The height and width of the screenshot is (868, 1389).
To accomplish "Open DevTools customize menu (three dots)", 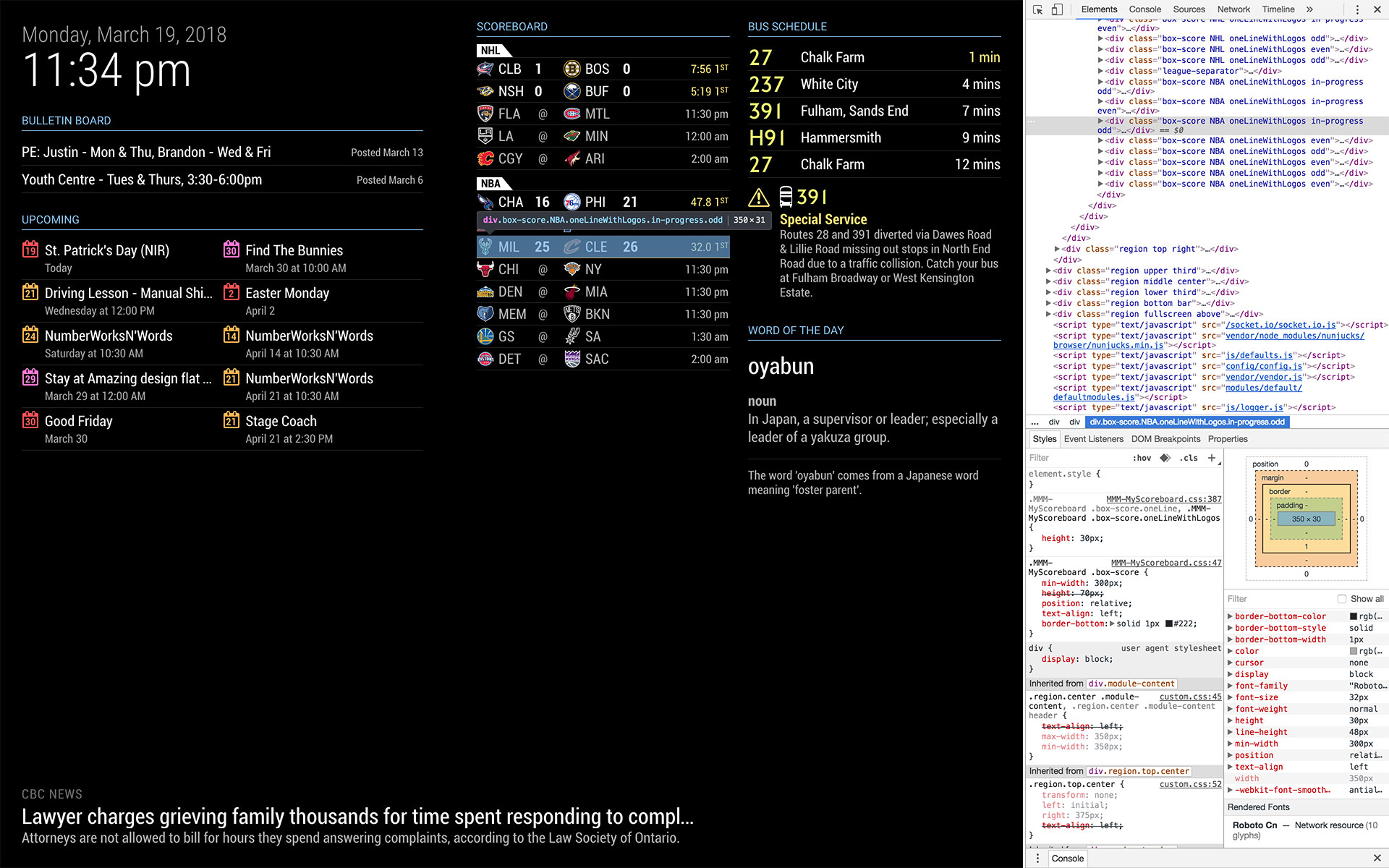I will click(x=1357, y=9).
